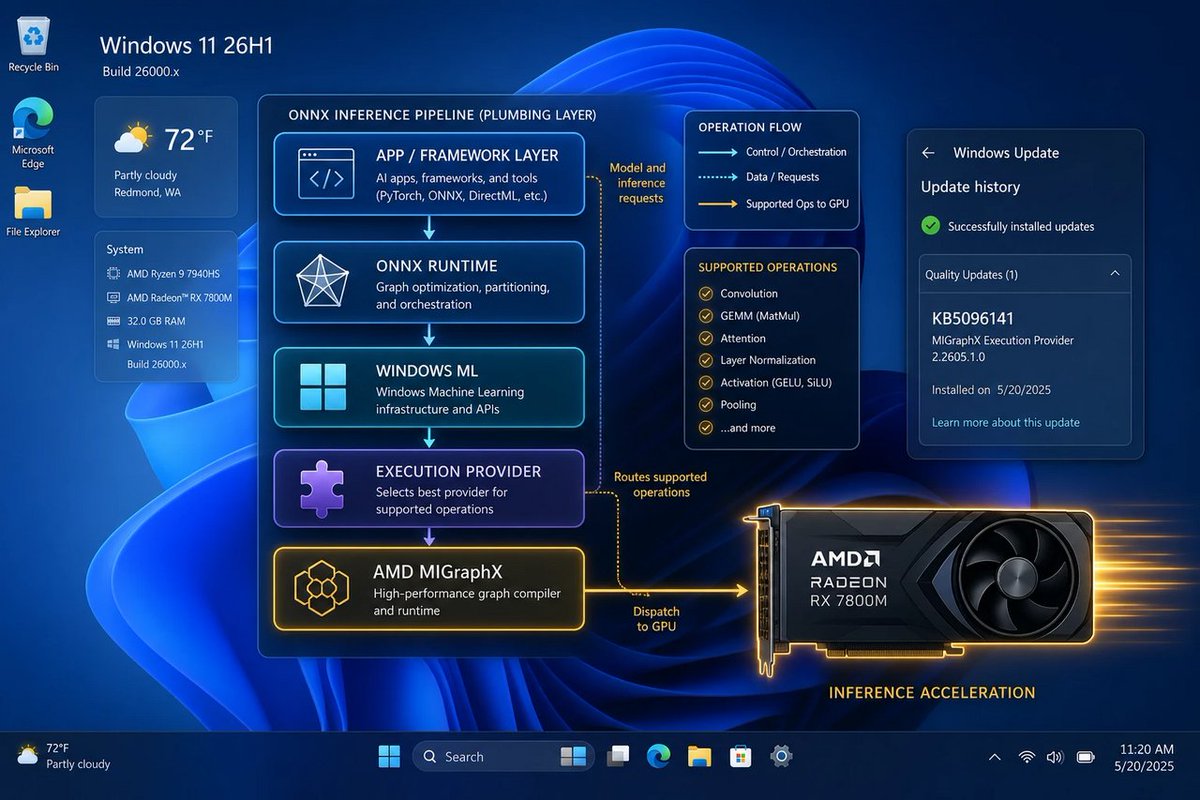Screen dimensions: 1200x800
Task: Click 'MIGraphX Execution Provider 2.2605.1.0' text
Action: tap(1002, 348)
